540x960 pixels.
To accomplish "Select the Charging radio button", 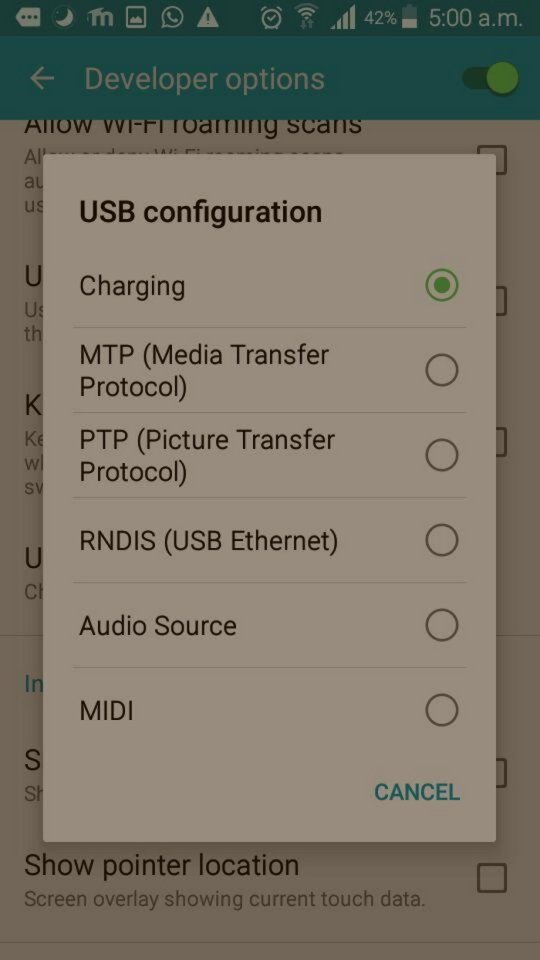I will 441,285.
